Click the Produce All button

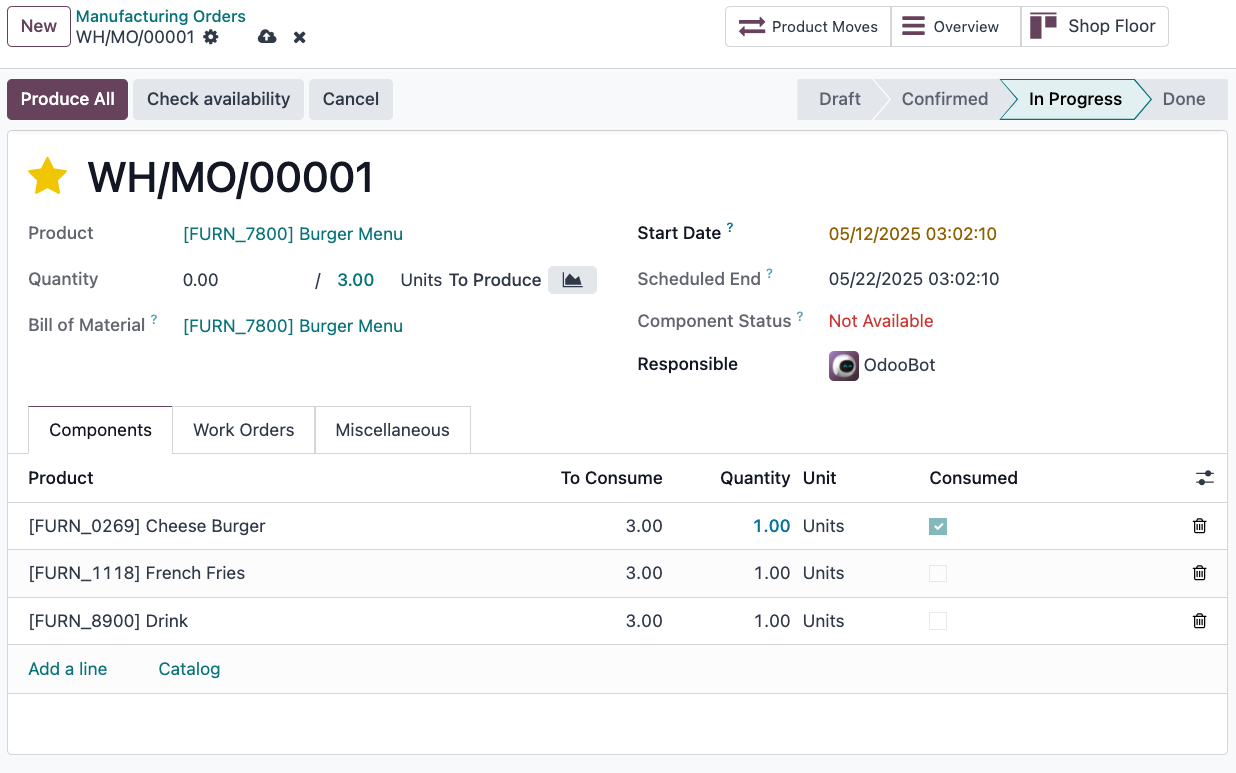tap(67, 99)
